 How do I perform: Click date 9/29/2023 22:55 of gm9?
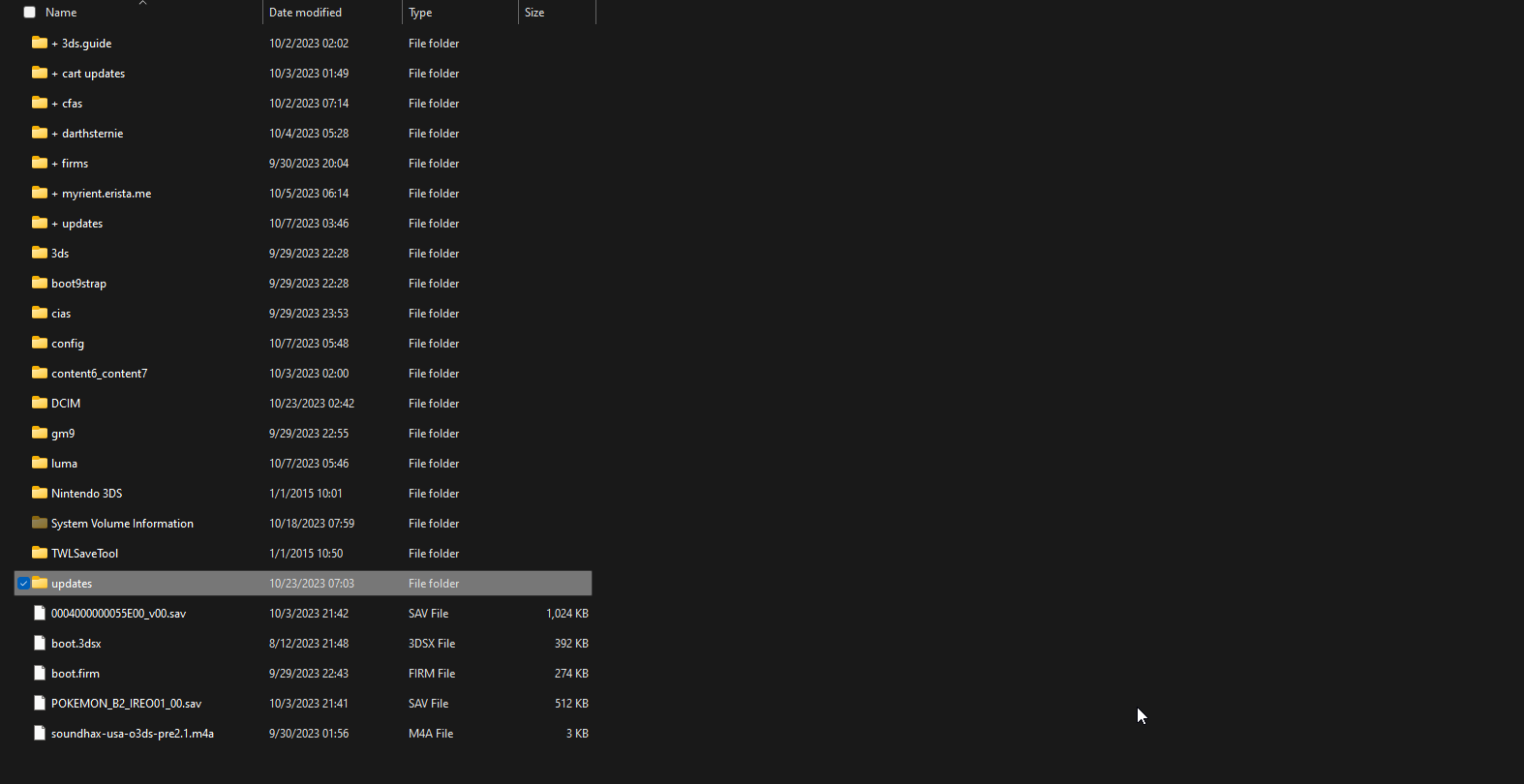pos(309,434)
